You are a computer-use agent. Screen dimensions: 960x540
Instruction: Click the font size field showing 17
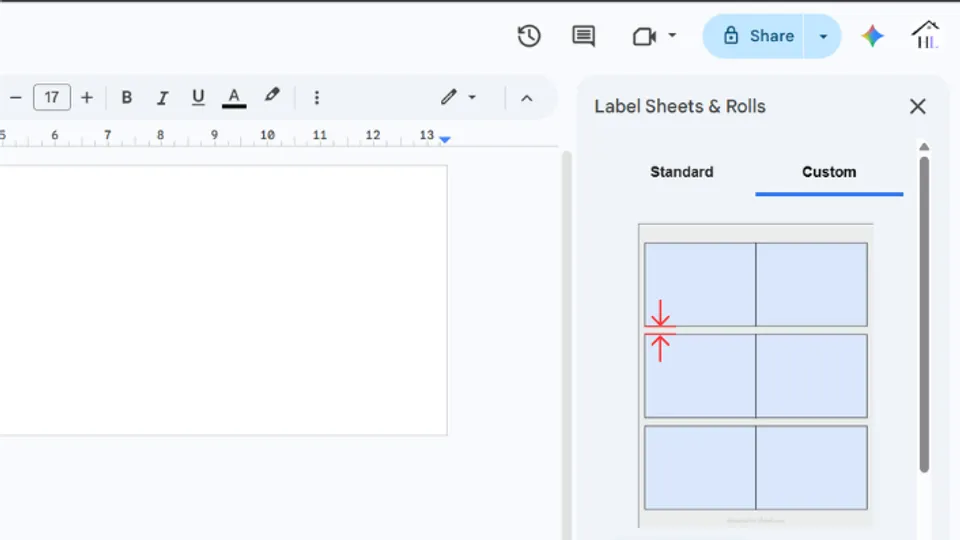(52, 97)
